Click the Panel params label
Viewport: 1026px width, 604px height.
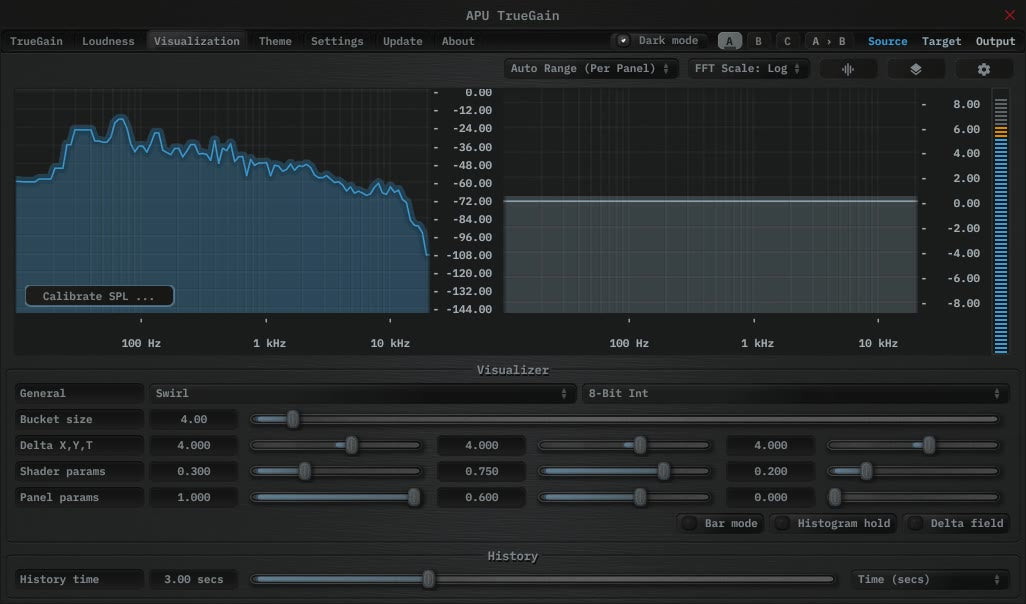tap(79, 497)
